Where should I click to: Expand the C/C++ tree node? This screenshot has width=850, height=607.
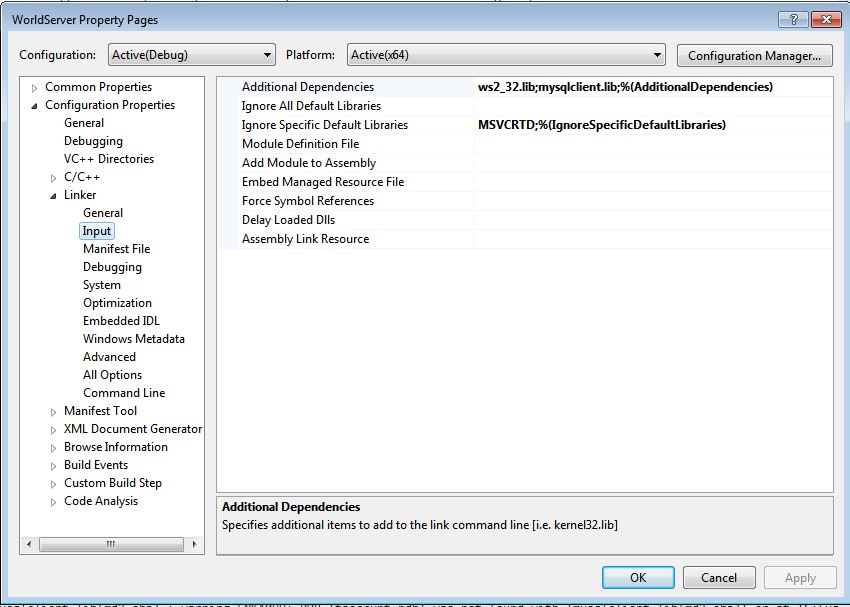(x=54, y=178)
